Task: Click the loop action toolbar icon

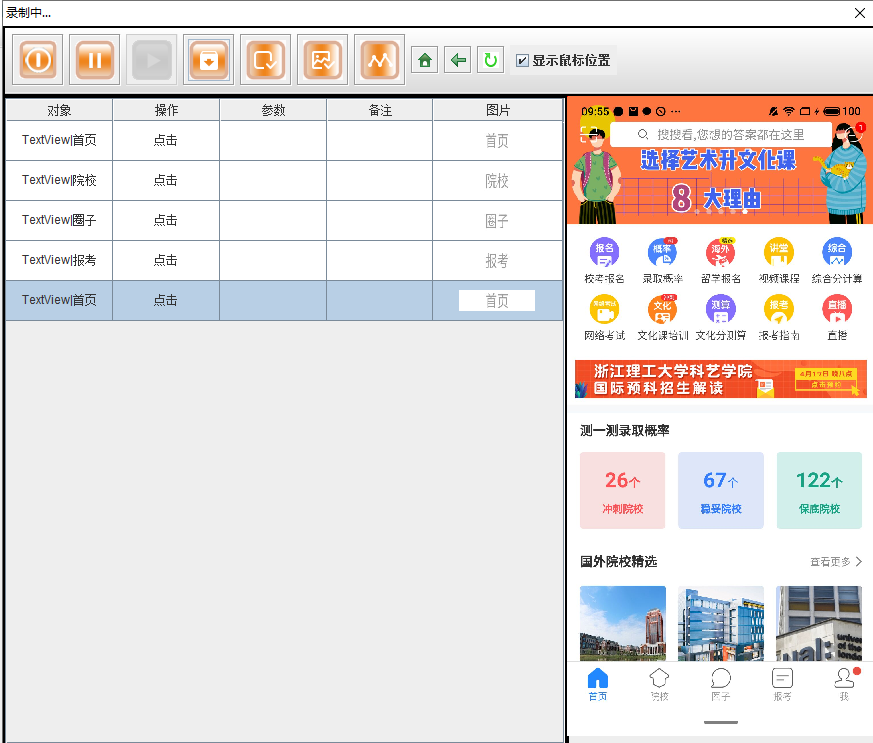Action: [x=265, y=59]
